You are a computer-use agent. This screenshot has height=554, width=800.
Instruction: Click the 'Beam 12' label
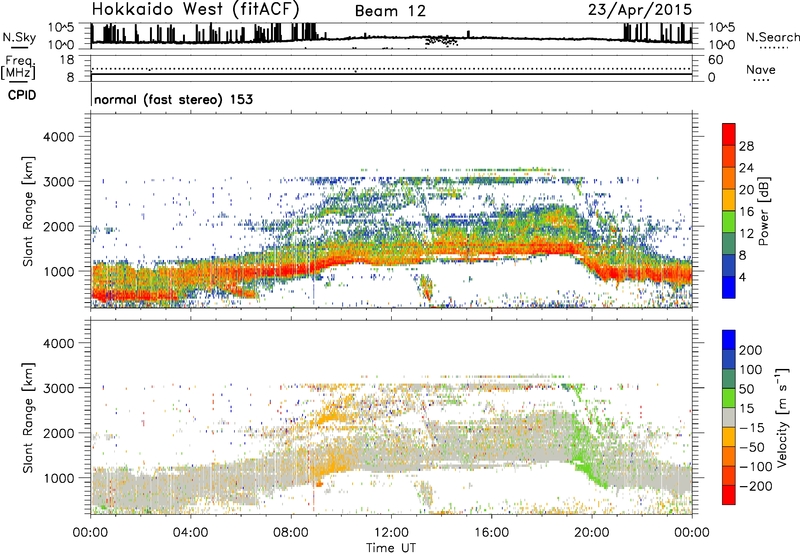pyautogui.click(x=390, y=11)
